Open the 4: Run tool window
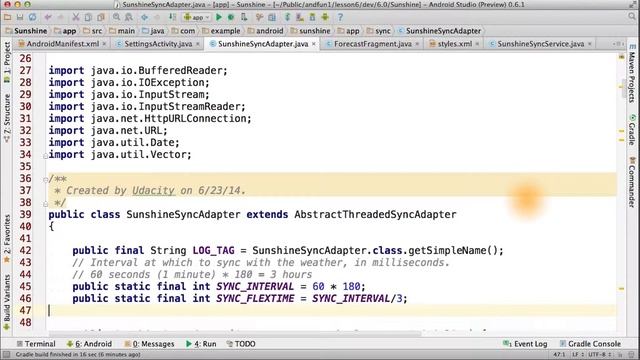The width and height of the screenshot is (640, 360). (201, 344)
